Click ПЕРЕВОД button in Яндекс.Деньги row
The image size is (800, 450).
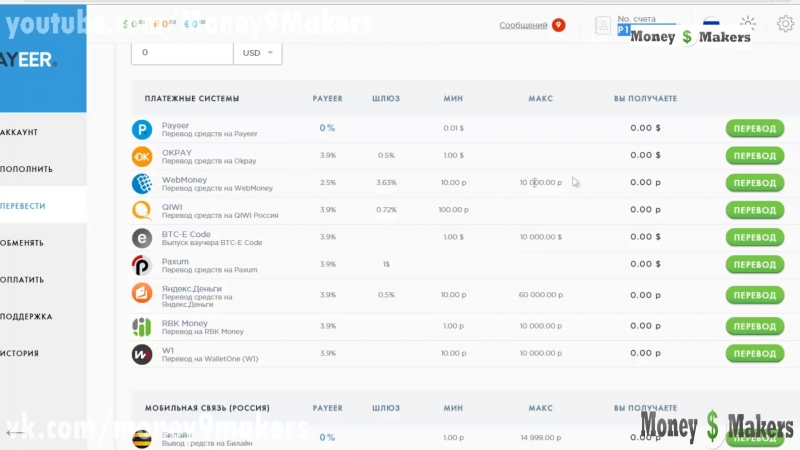[755, 295]
